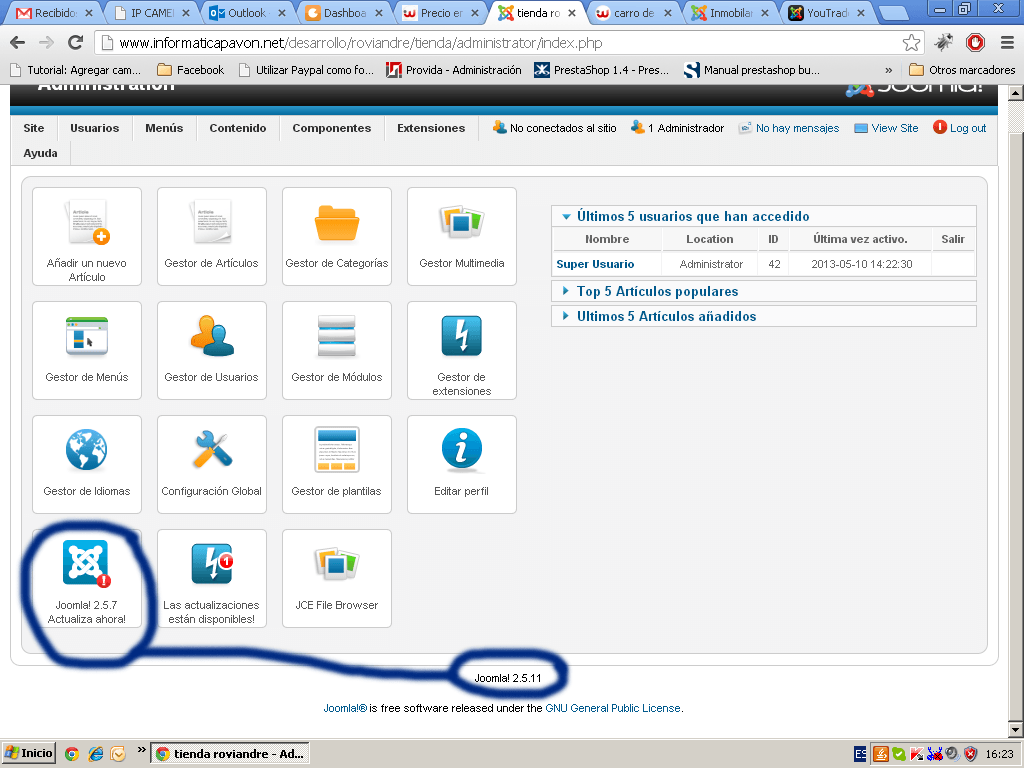Click Windows Inicio start button
The height and width of the screenshot is (768, 1024).
click(x=29, y=754)
